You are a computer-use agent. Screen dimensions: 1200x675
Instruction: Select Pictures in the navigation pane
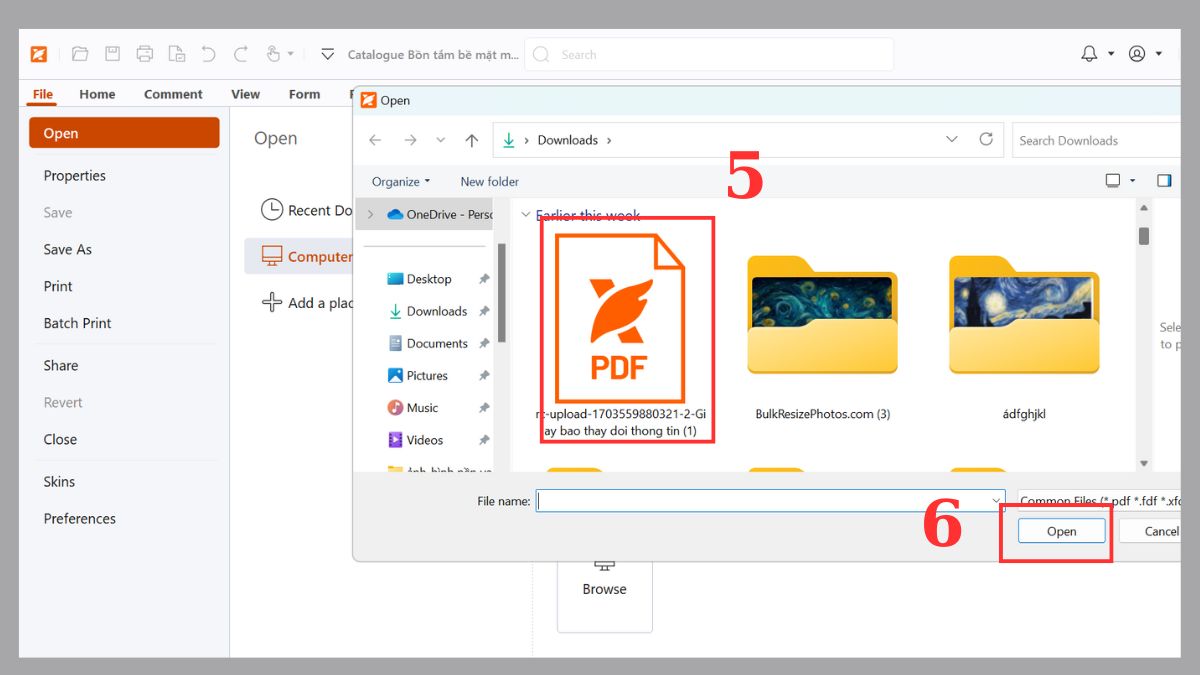(x=417, y=375)
